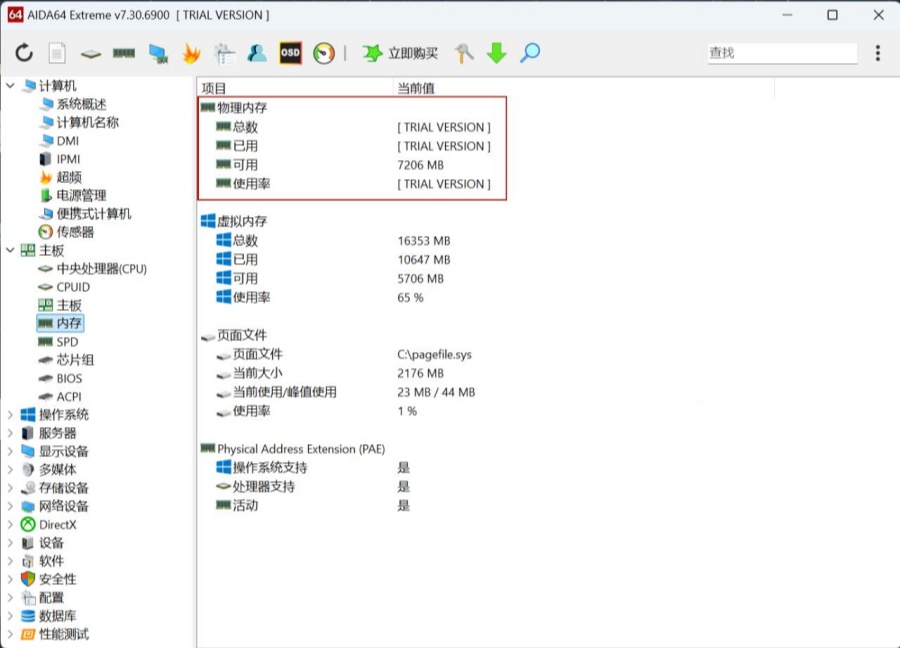Select the 性能测试 benchmark category
Image resolution: width=900 pixels, height=648 pixels.
coord(63,634)
